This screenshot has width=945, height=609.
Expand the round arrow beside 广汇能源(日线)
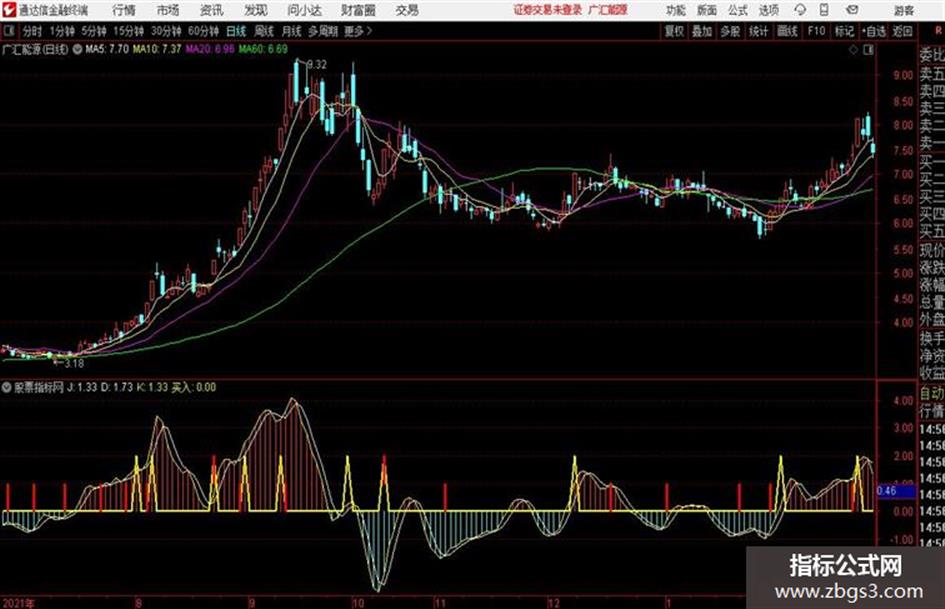click(77, 49)
